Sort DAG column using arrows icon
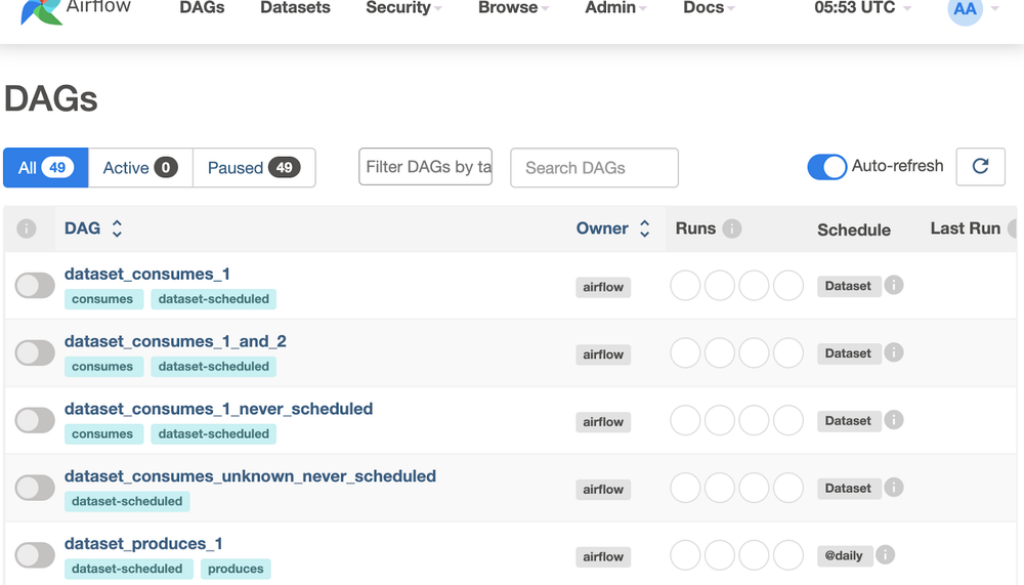 coord(117,229)
